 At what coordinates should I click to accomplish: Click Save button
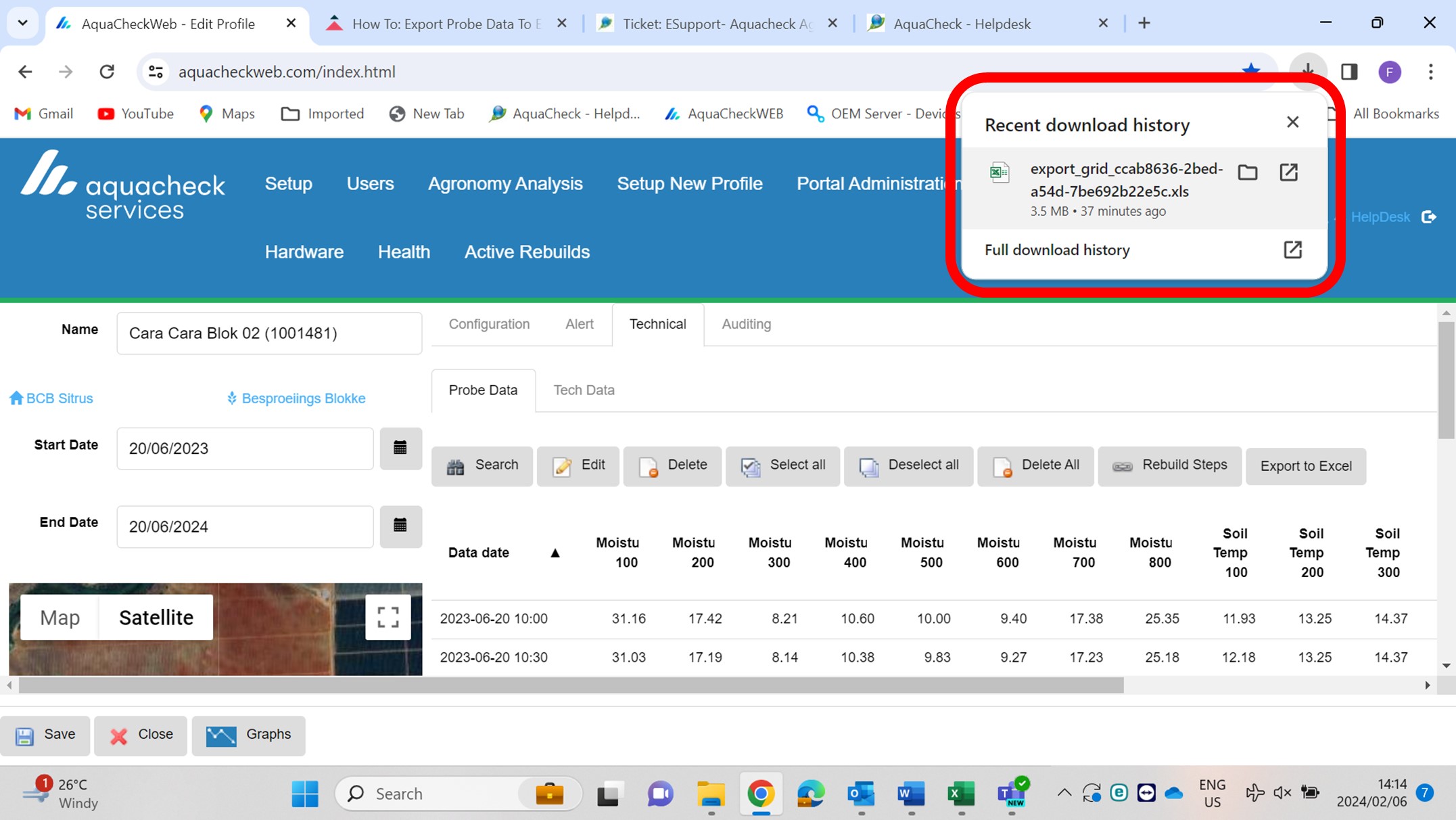[45, 735]
